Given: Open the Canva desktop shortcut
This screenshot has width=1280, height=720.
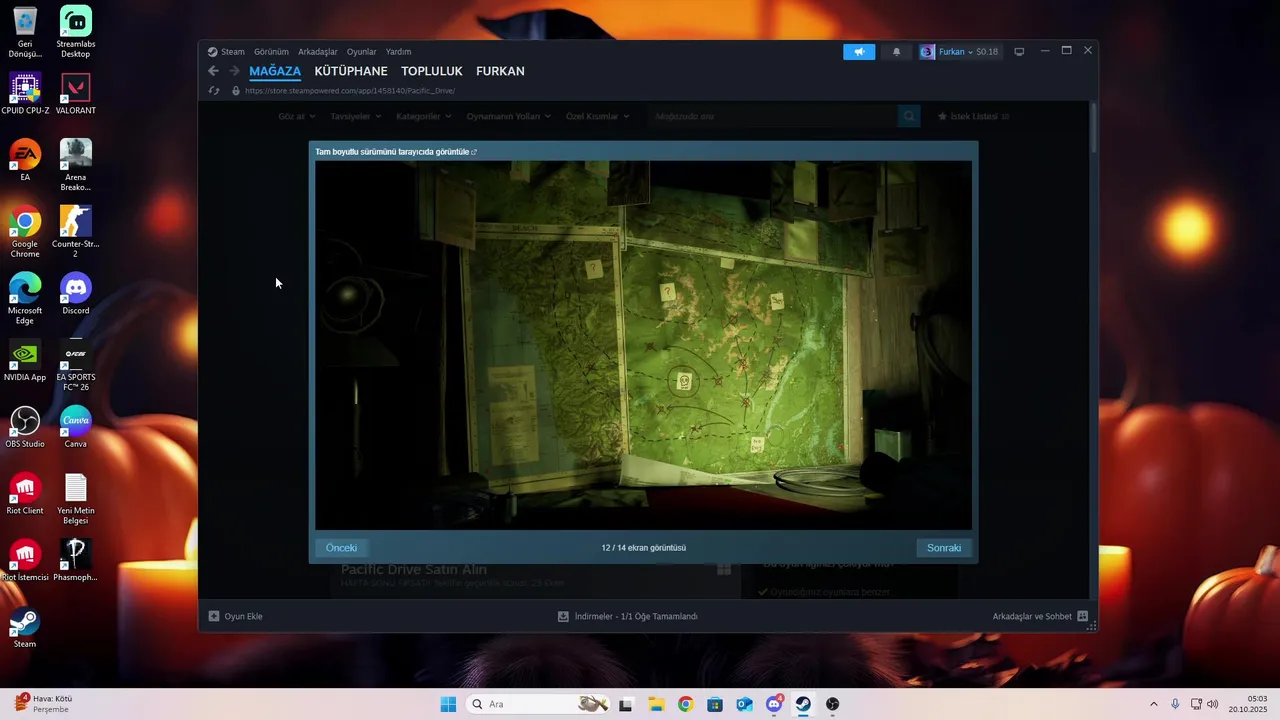Looking at the screenshot, I should tap(76, 427).
